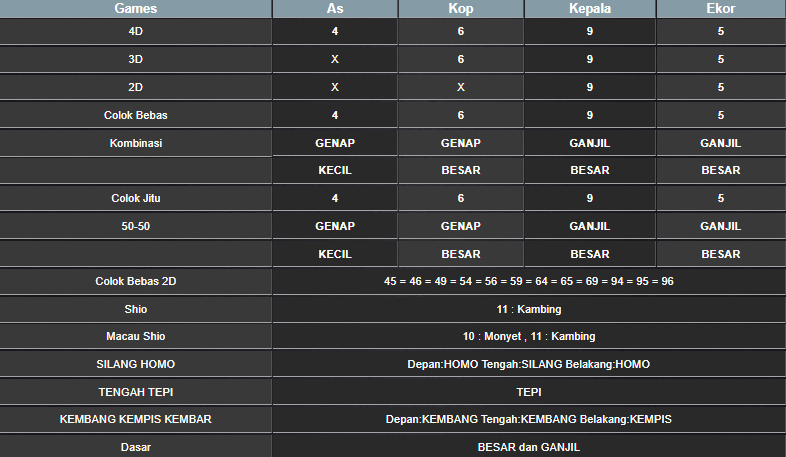Click the Kepala value 9 in 3D row
The image size is (786, 457).
click(590, 60)
